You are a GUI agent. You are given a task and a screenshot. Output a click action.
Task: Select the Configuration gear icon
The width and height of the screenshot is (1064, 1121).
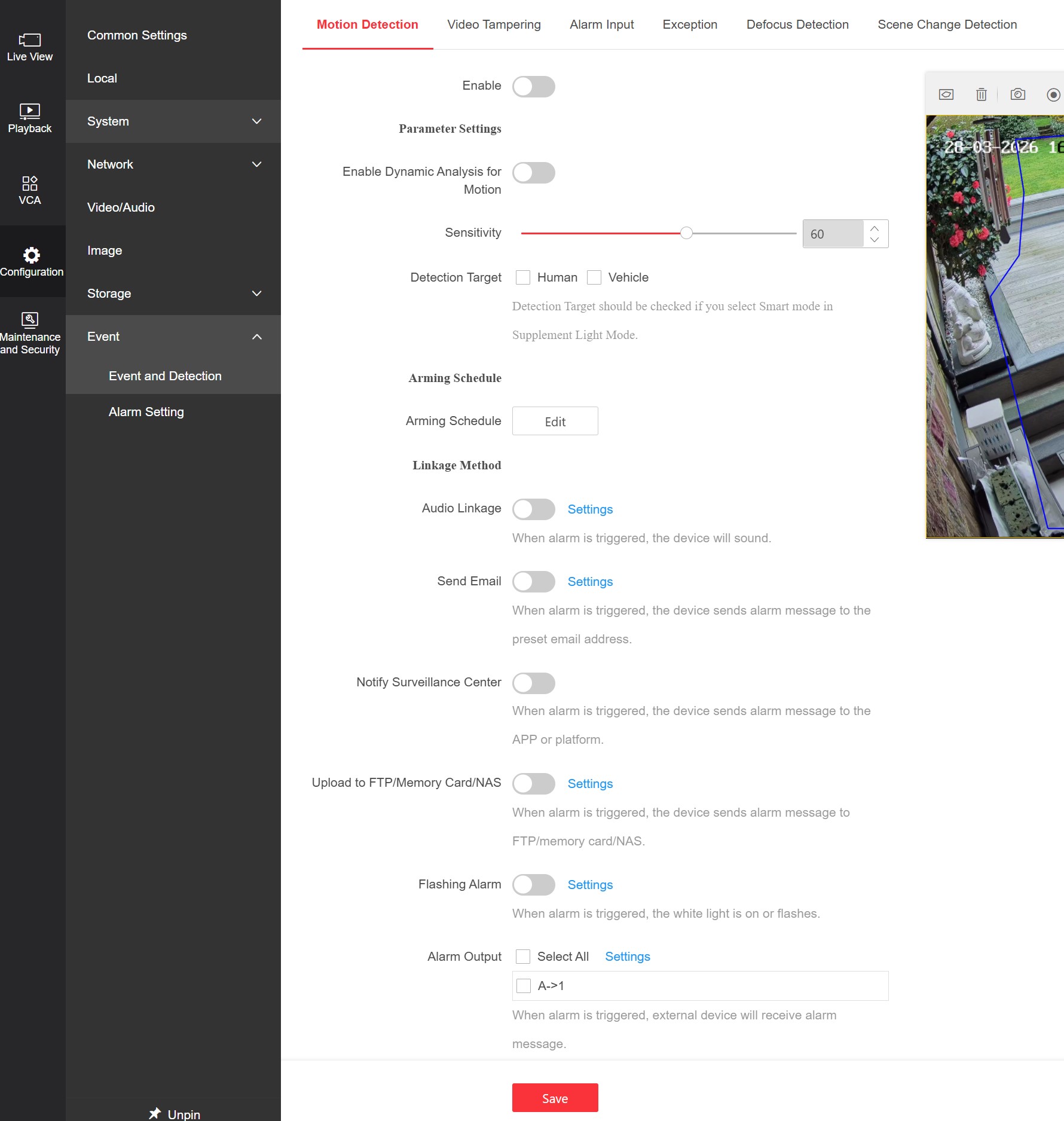point(31,256)
